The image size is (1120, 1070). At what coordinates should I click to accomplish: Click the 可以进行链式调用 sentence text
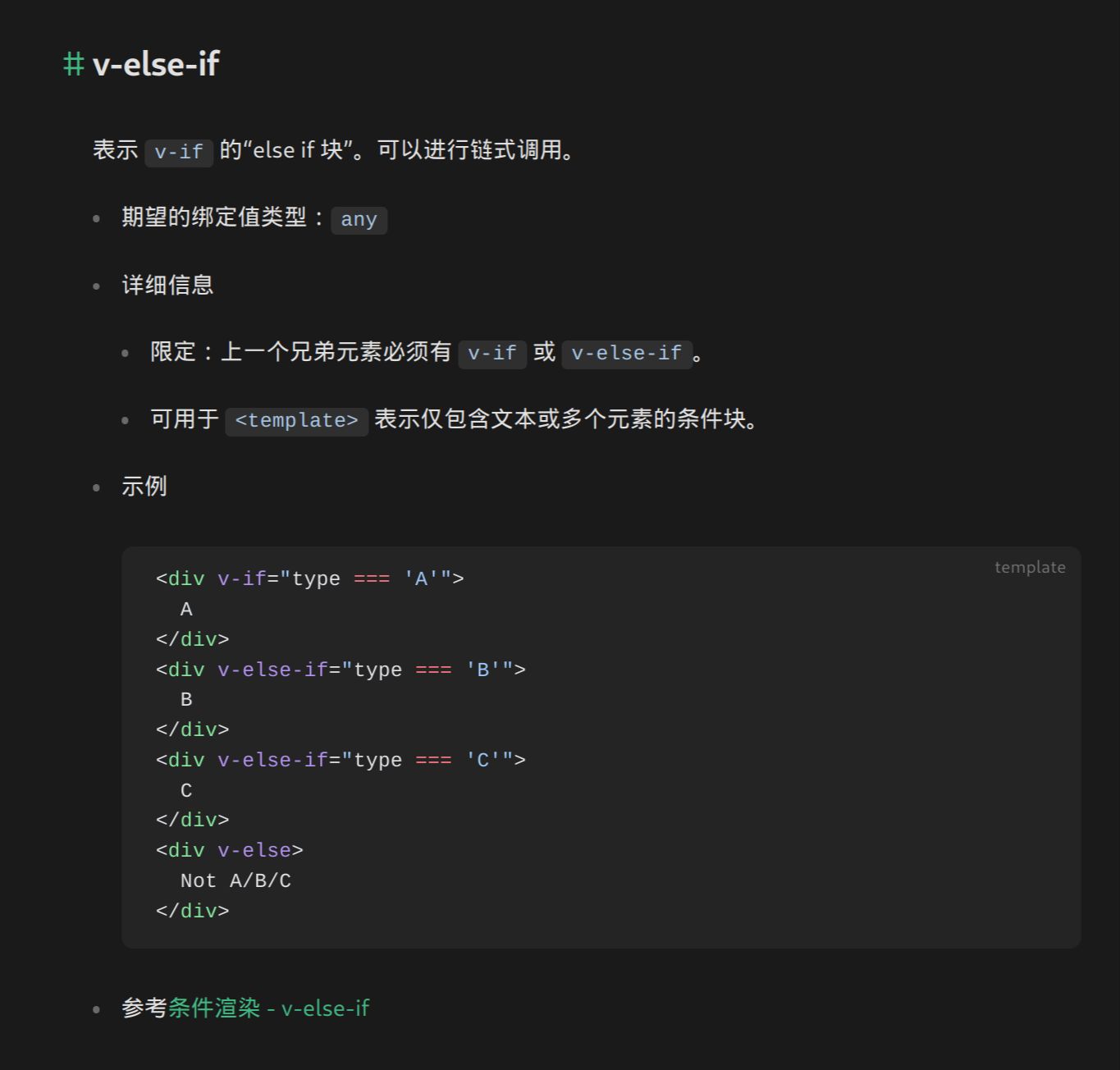pyautogui.click(x=476, y=150)
